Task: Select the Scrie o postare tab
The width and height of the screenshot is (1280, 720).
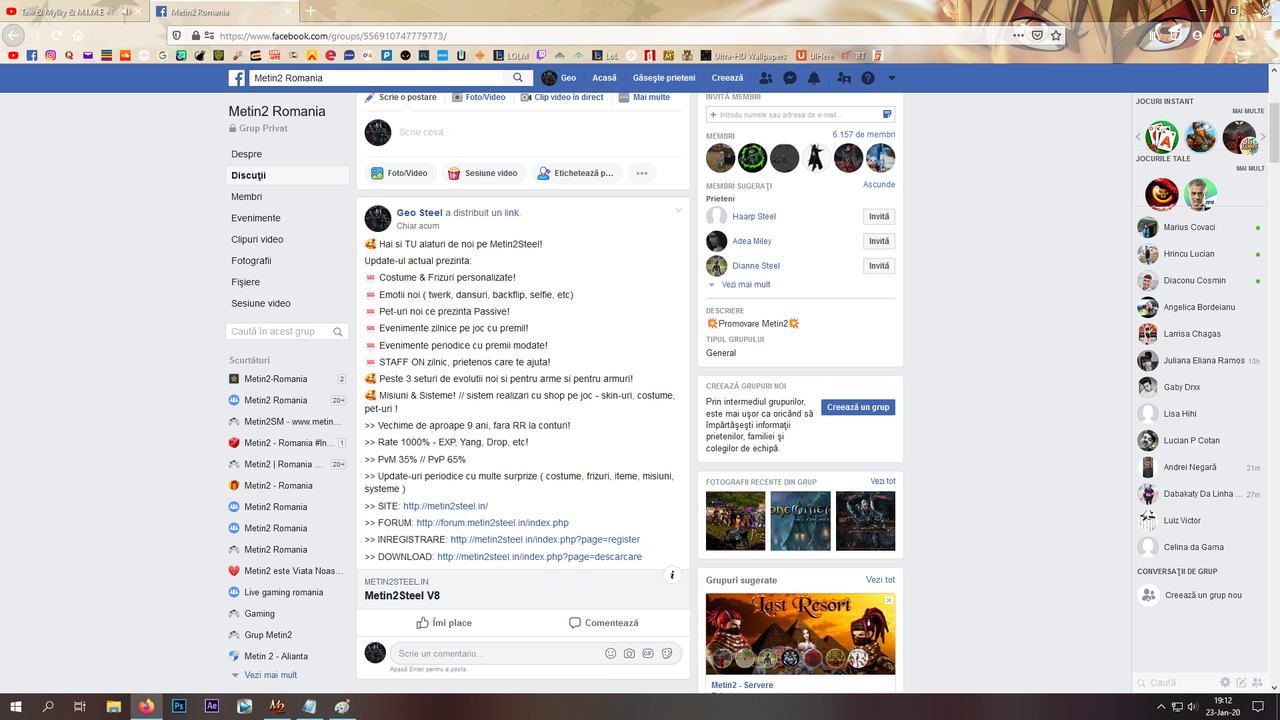Action: coord(401,97)
